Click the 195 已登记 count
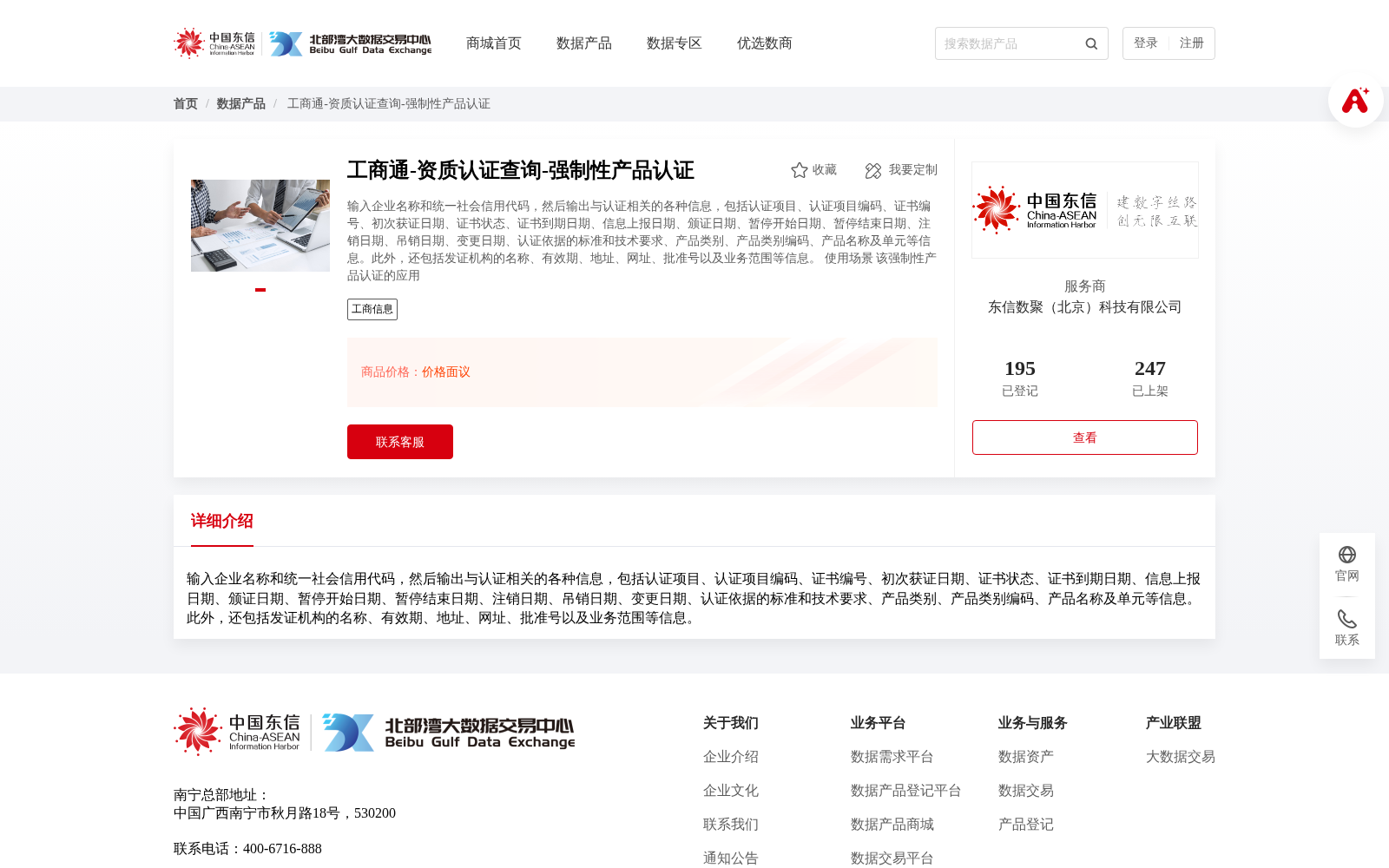 pyautogui.click(x=1020, y=378)
